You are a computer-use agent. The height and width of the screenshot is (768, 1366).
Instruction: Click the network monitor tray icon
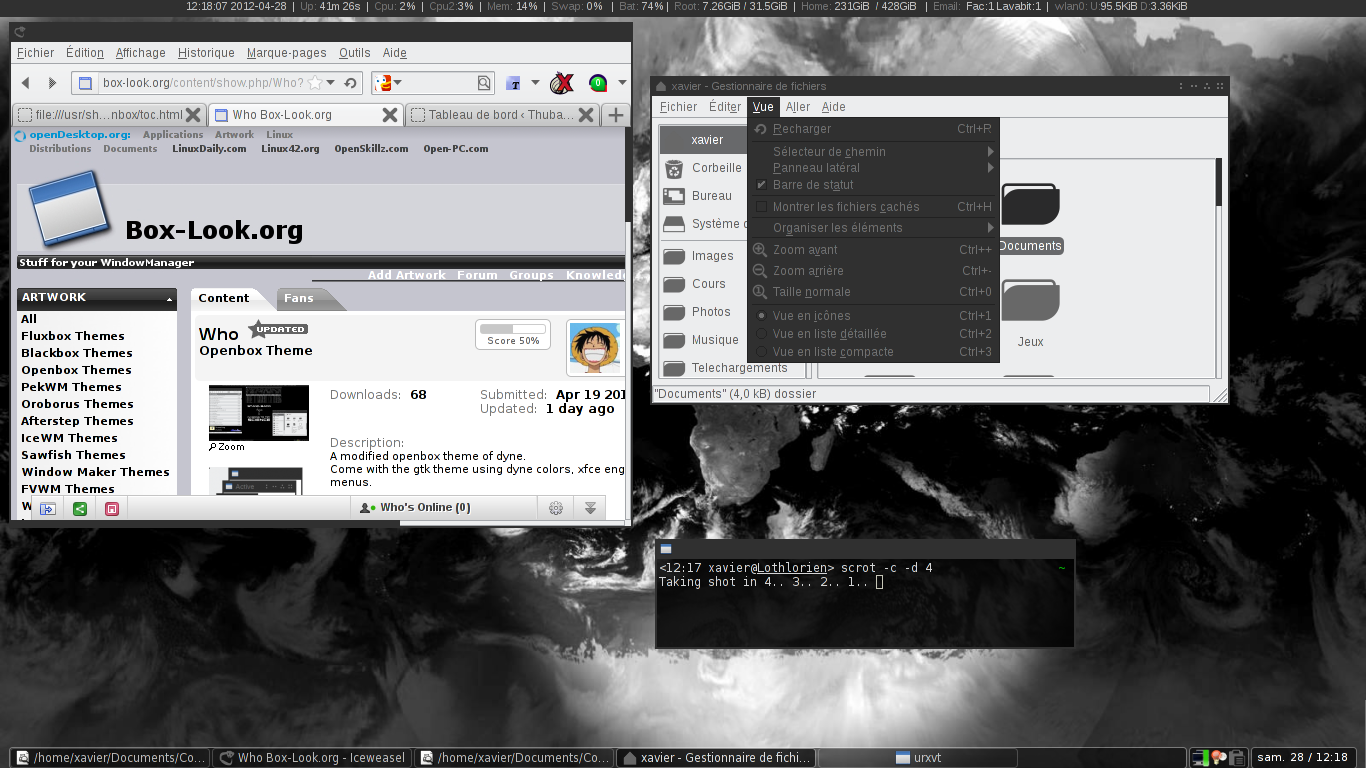pyautogui.click(x=1201, y=757)
